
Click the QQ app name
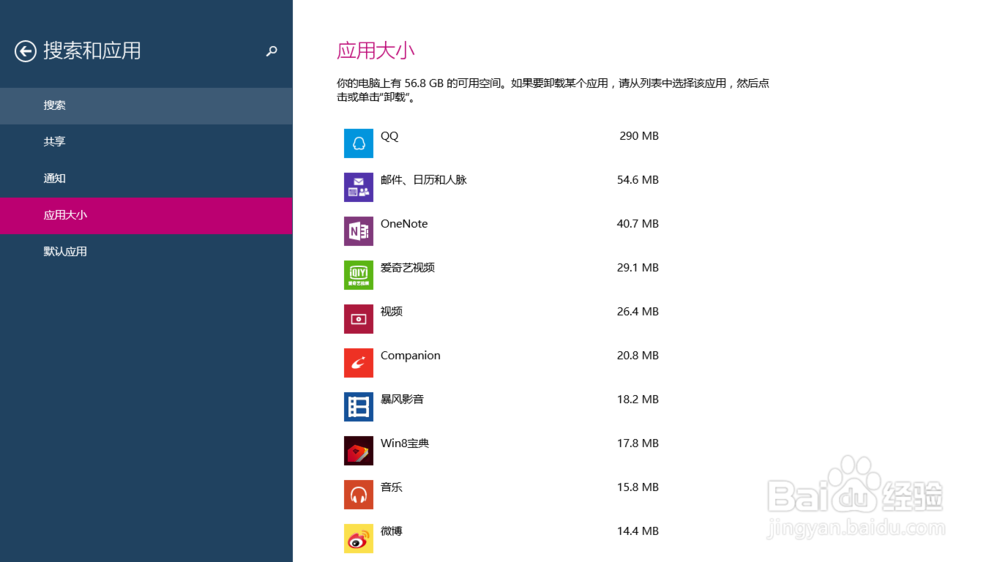point(389,136)
